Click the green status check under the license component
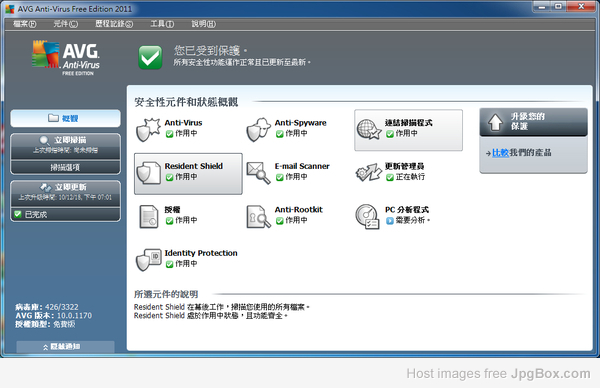This screenshot has width=600, height=388. click(x=170, y=221)
